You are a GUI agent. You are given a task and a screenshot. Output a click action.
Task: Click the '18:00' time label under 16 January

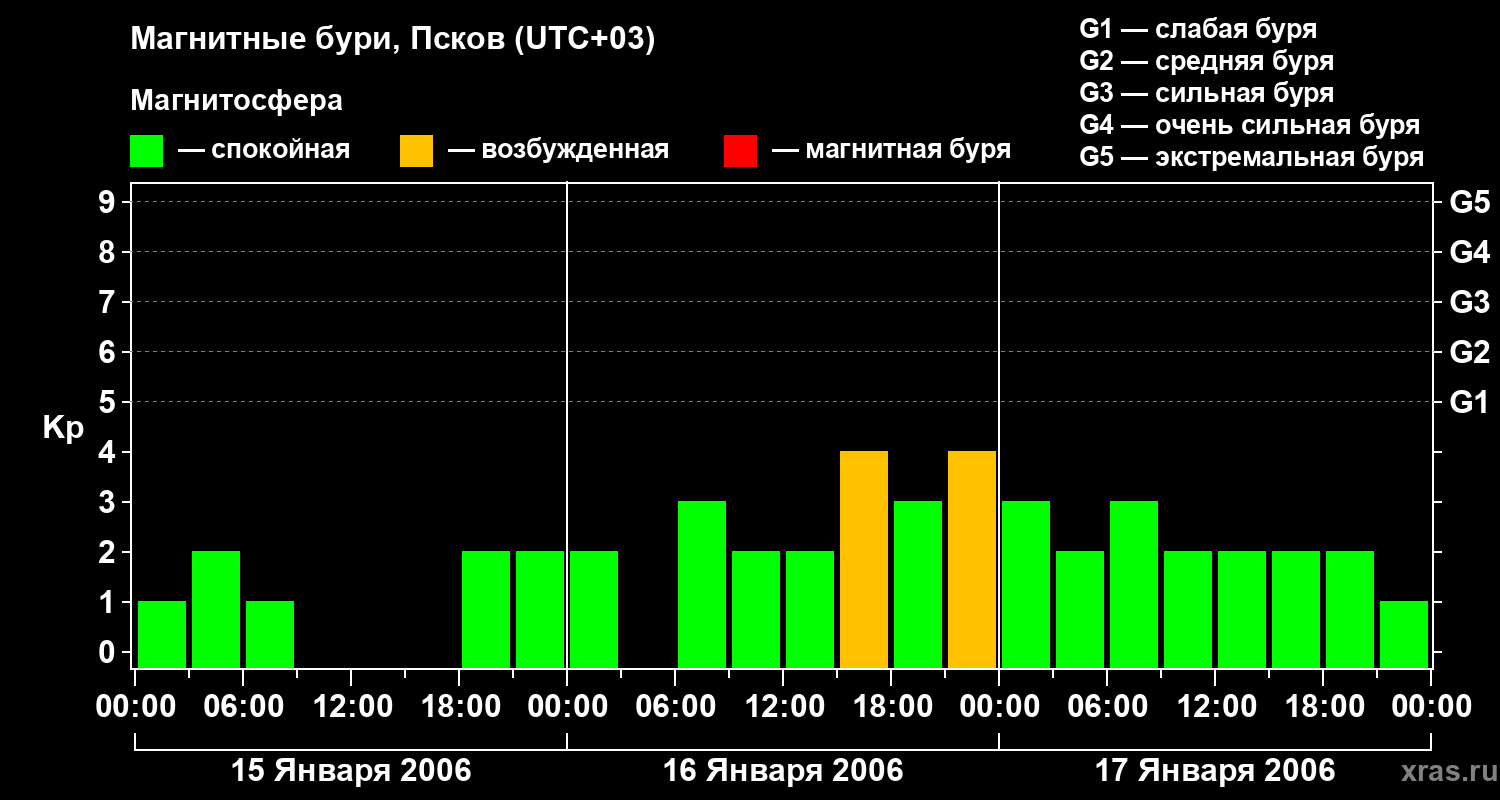coord(891,707)
